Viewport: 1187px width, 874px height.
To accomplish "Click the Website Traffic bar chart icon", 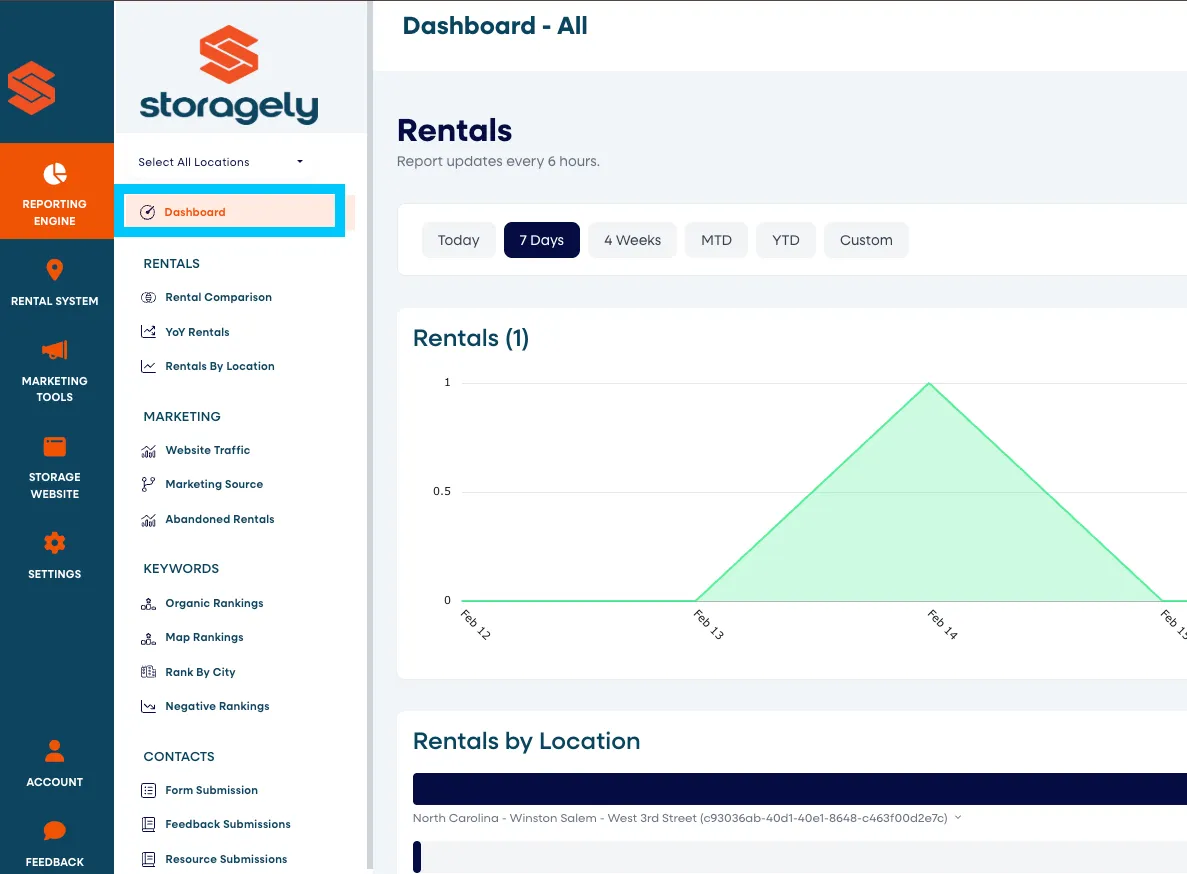I will tap(148, 451).
